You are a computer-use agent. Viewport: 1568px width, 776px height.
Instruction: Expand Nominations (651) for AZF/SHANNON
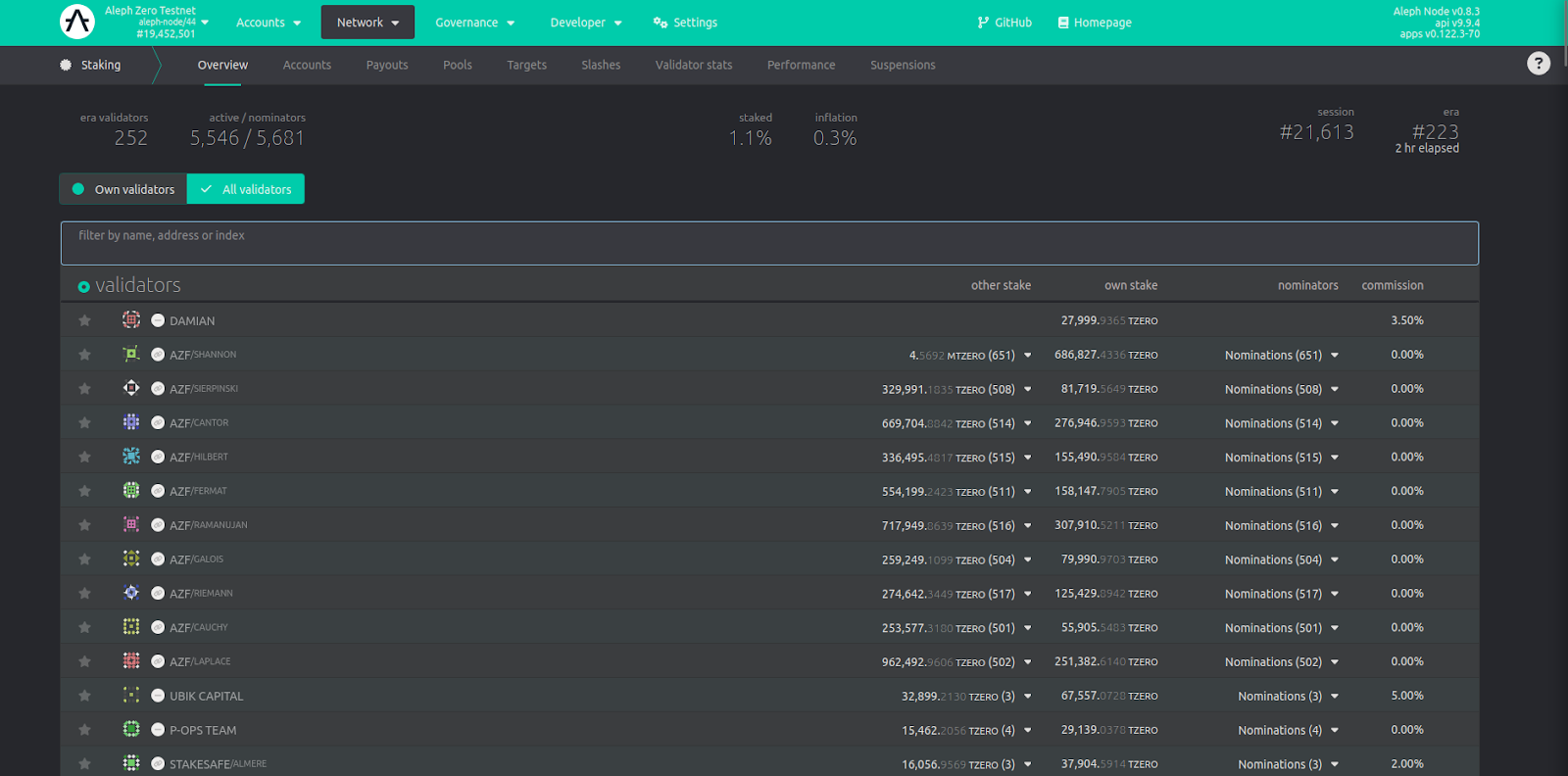coord(1282,356)
